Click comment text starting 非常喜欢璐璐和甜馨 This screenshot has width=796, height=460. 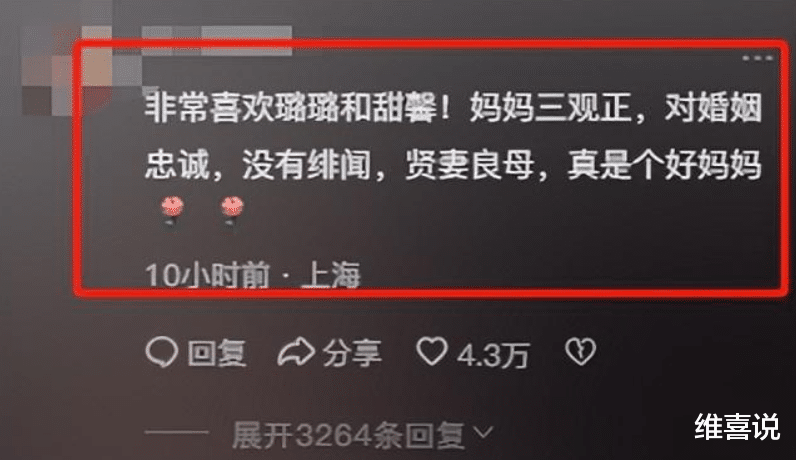coord(453,108)
